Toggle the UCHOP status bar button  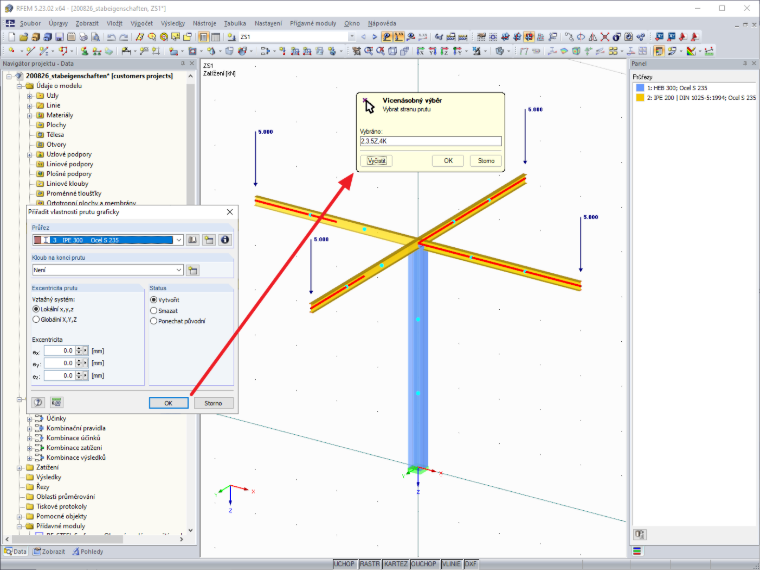[x=344, y=564]
